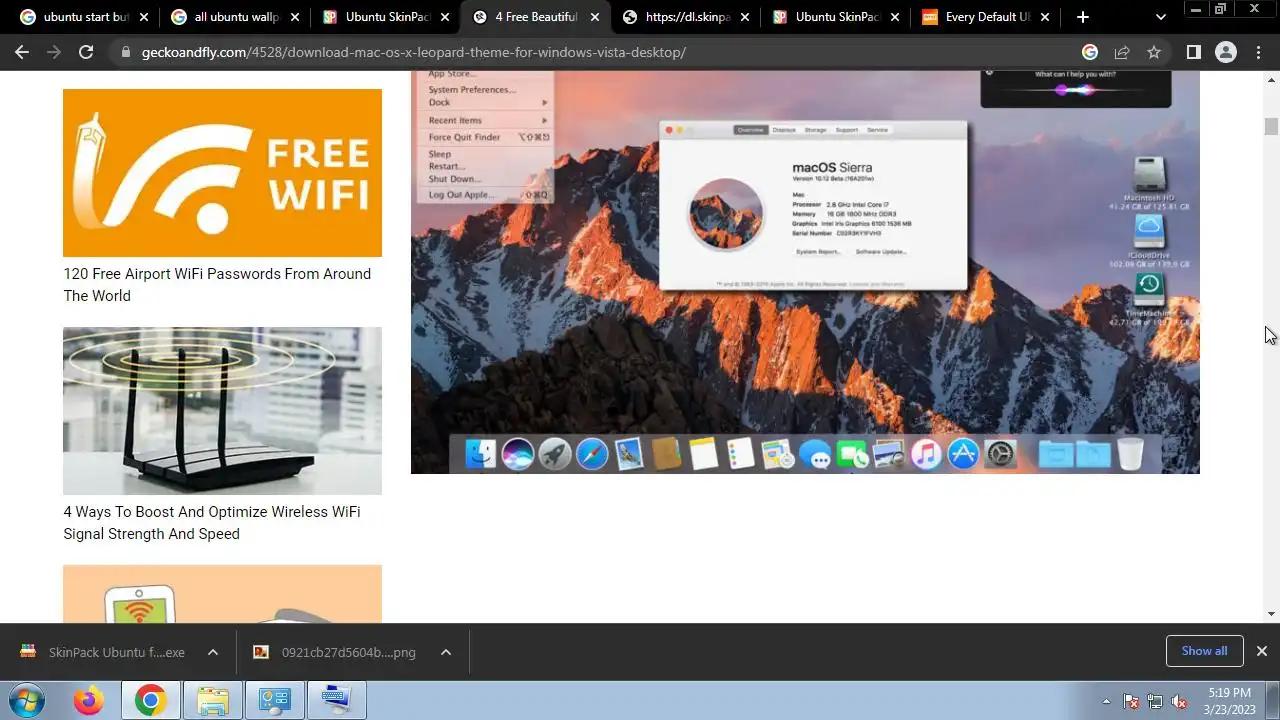Share this page from the address bar
This screenshot has width=1280, height=720.
coord(1122,52)
